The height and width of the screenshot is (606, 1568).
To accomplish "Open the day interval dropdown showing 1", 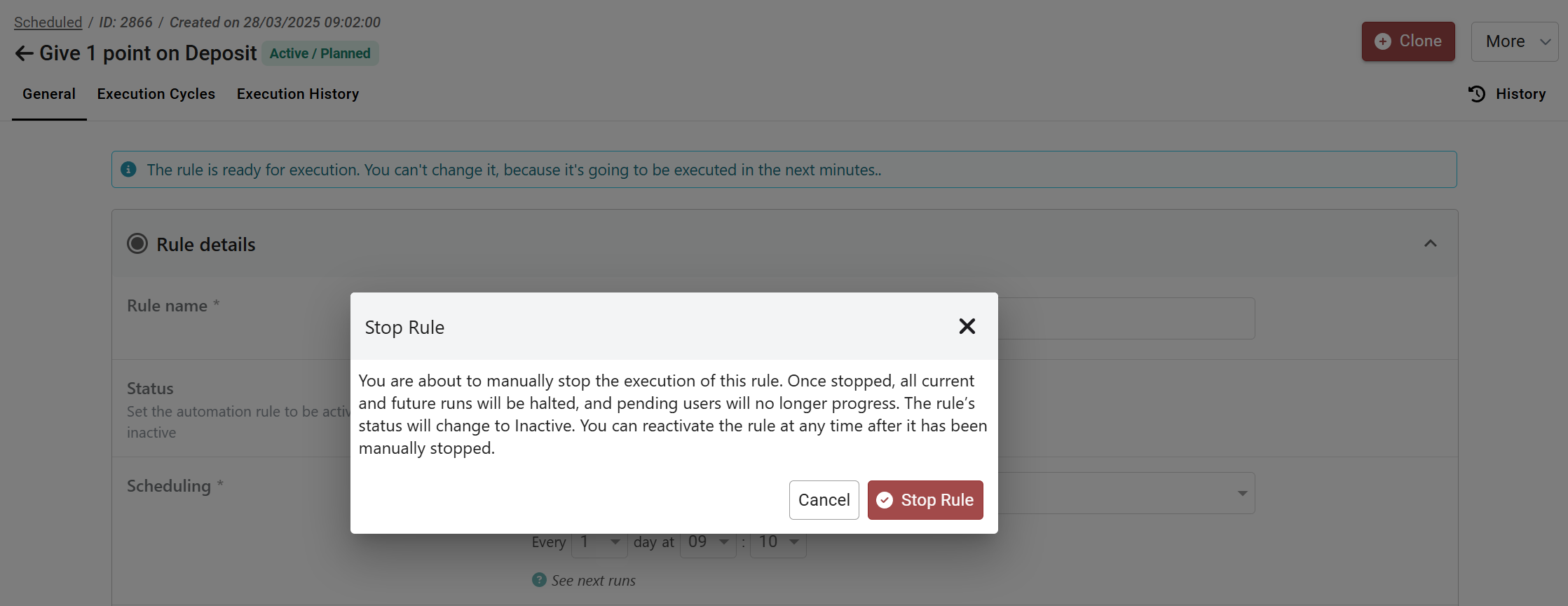I will (599, 542).
